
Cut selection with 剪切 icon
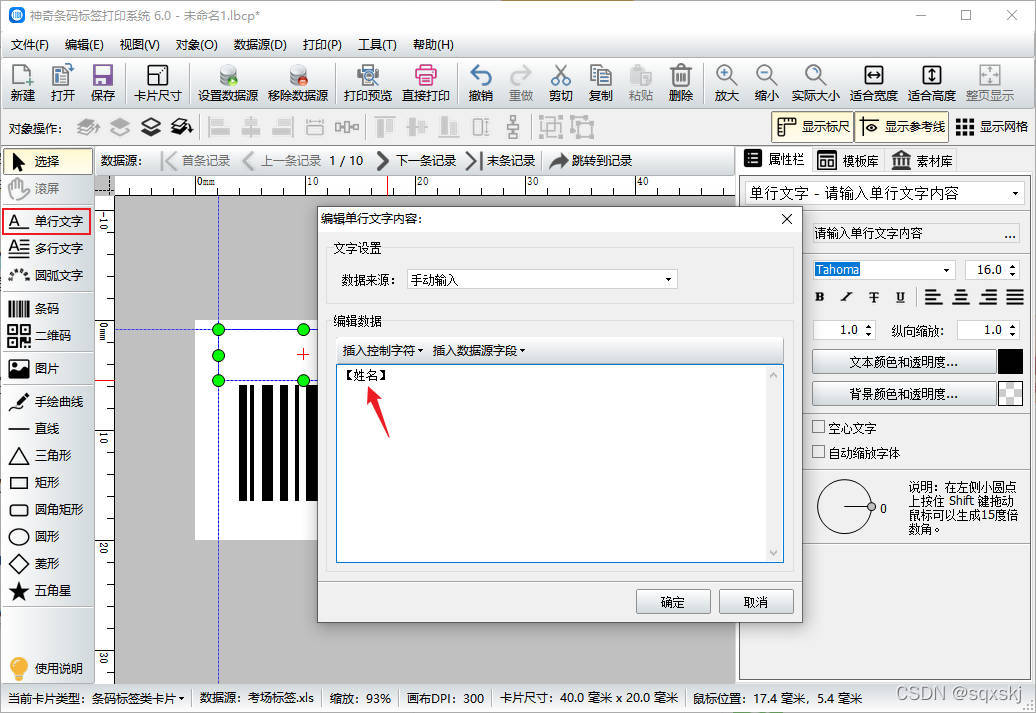click(x=560, y=83)
